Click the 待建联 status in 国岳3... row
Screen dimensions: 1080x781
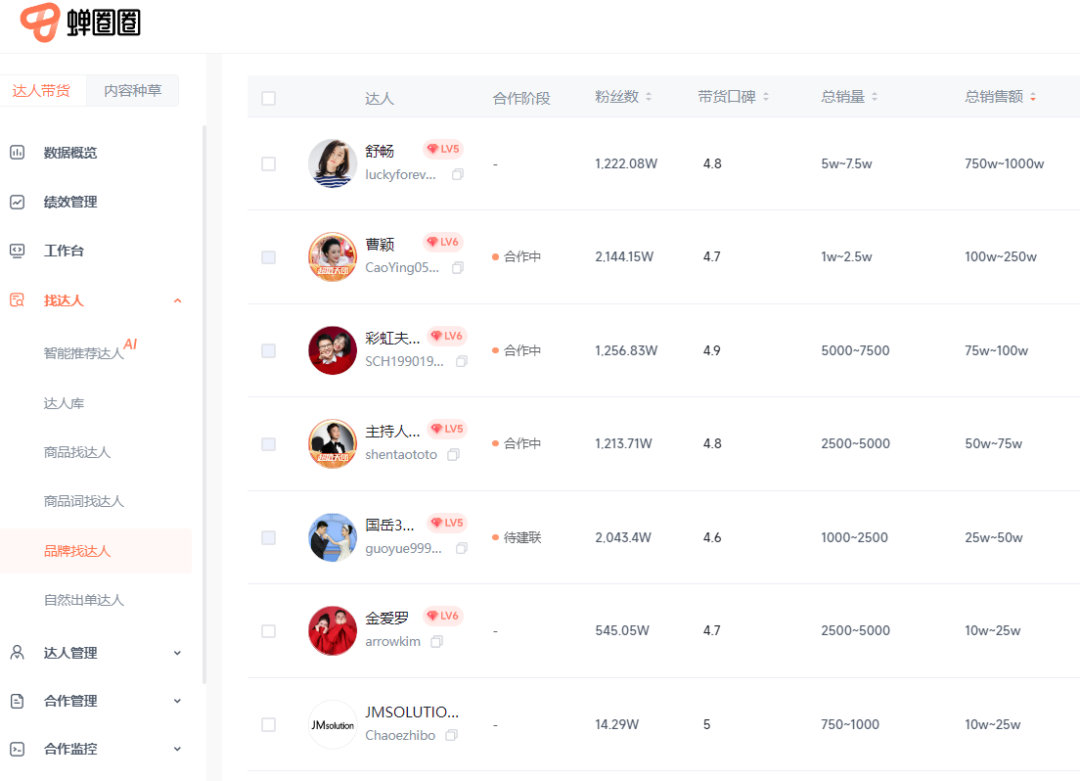point(517,537)
